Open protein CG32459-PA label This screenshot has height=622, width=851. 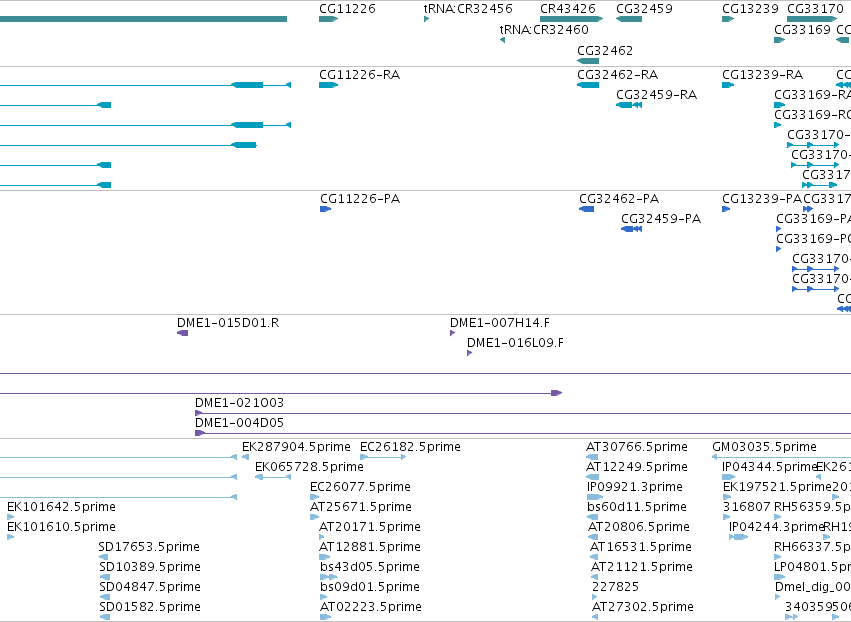(661, 219)
